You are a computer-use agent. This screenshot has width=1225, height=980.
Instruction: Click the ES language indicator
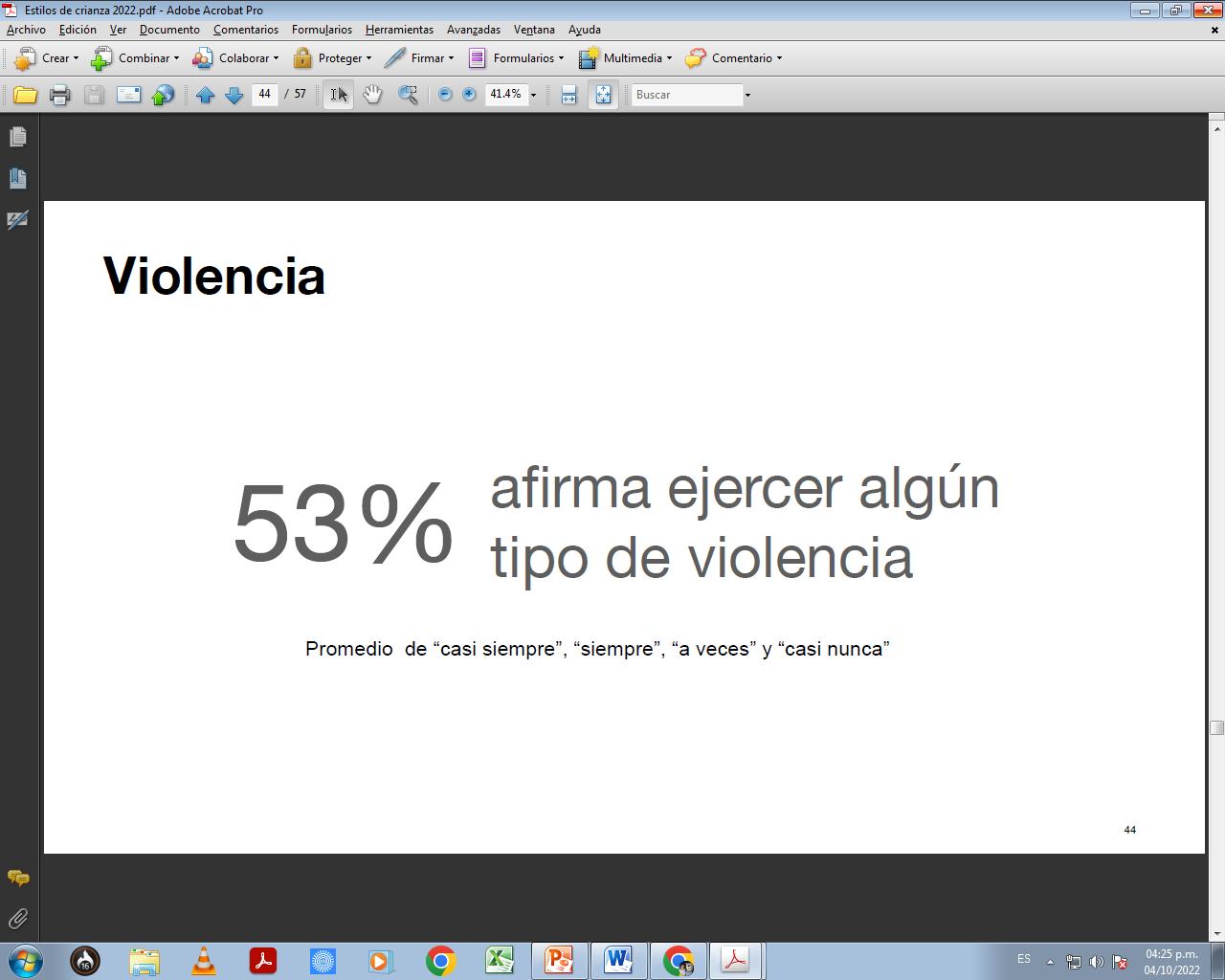coord(1024,959)
